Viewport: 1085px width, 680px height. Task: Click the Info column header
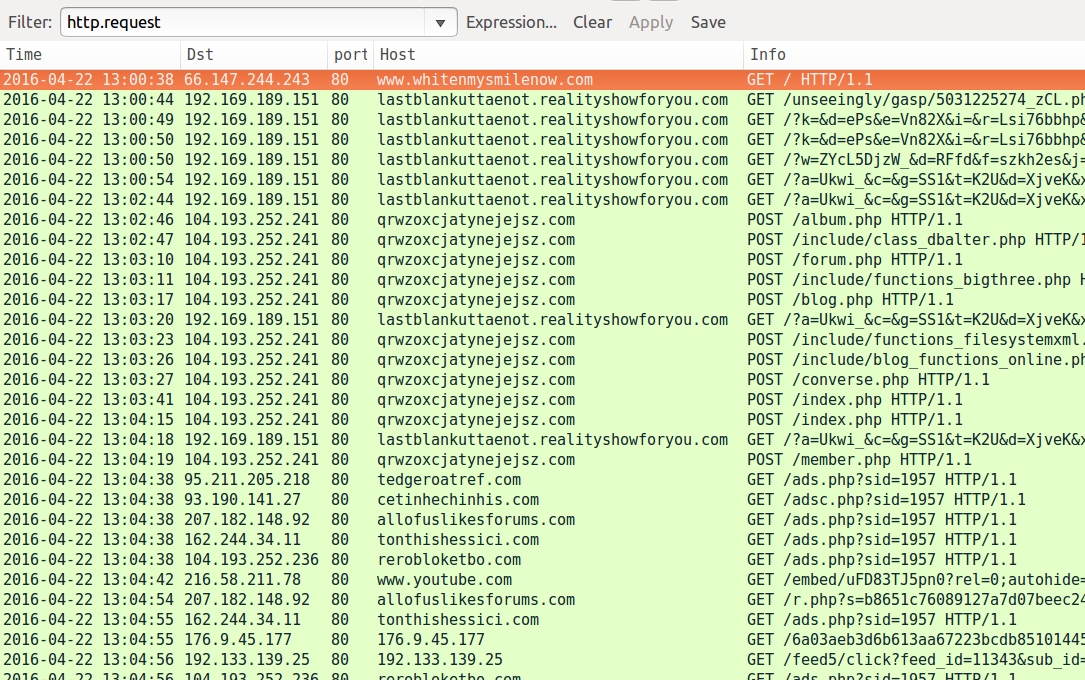coord(912,55)
